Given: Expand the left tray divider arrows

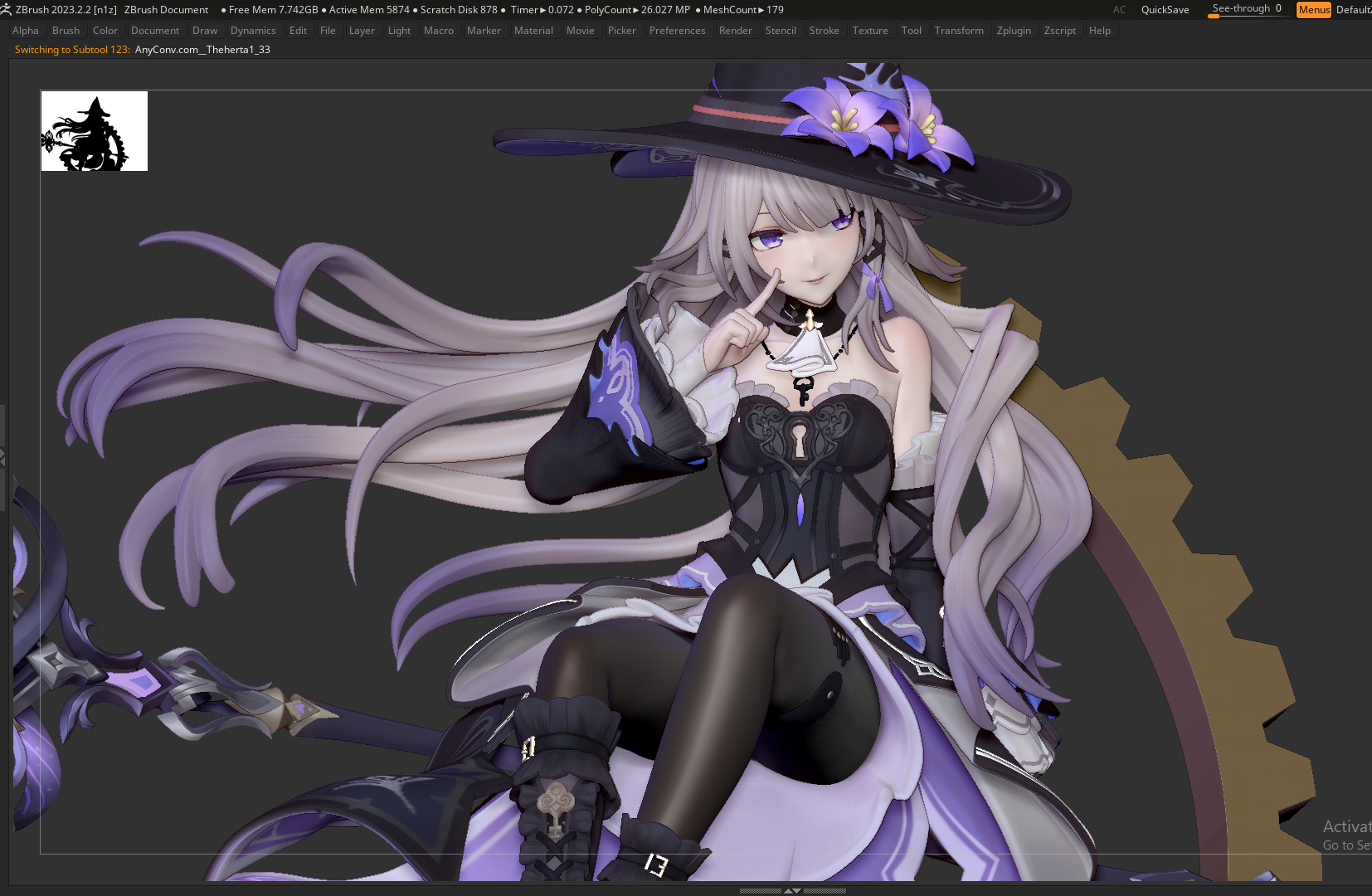Looking at the screenshot, I should [x=2, y=458].
